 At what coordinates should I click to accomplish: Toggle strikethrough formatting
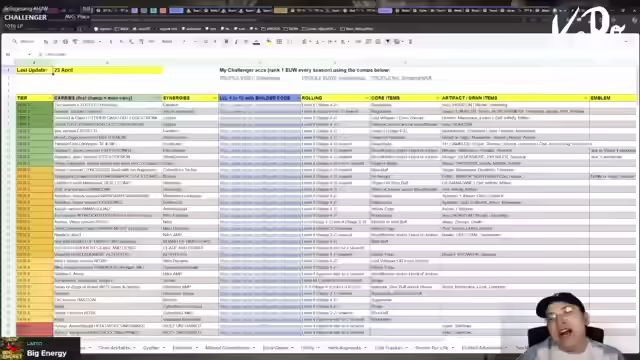(x=246, y=42)
